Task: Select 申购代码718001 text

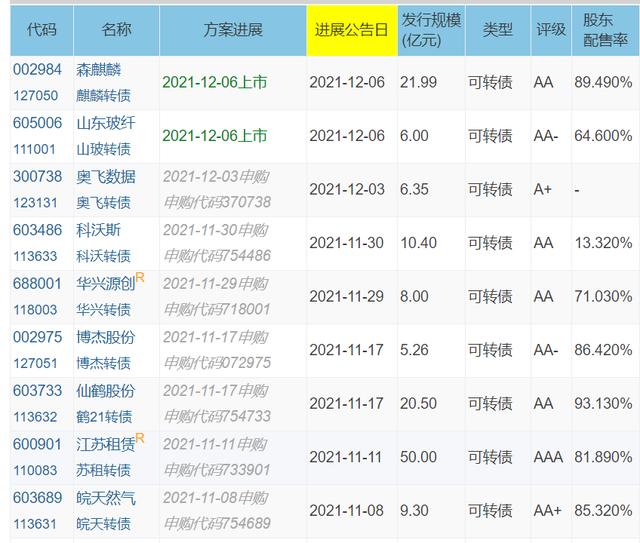Action: click(217, 309)
